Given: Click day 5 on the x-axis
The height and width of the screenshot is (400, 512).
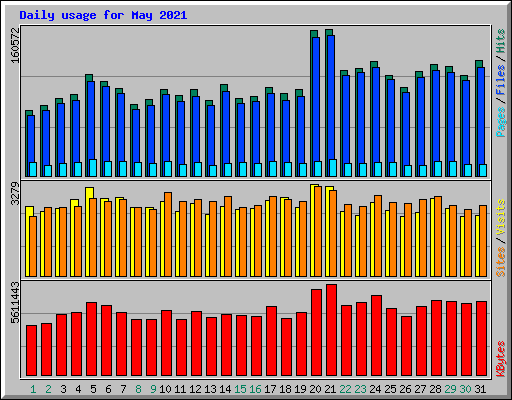Looking at the screenshot, I should (93, 389).
